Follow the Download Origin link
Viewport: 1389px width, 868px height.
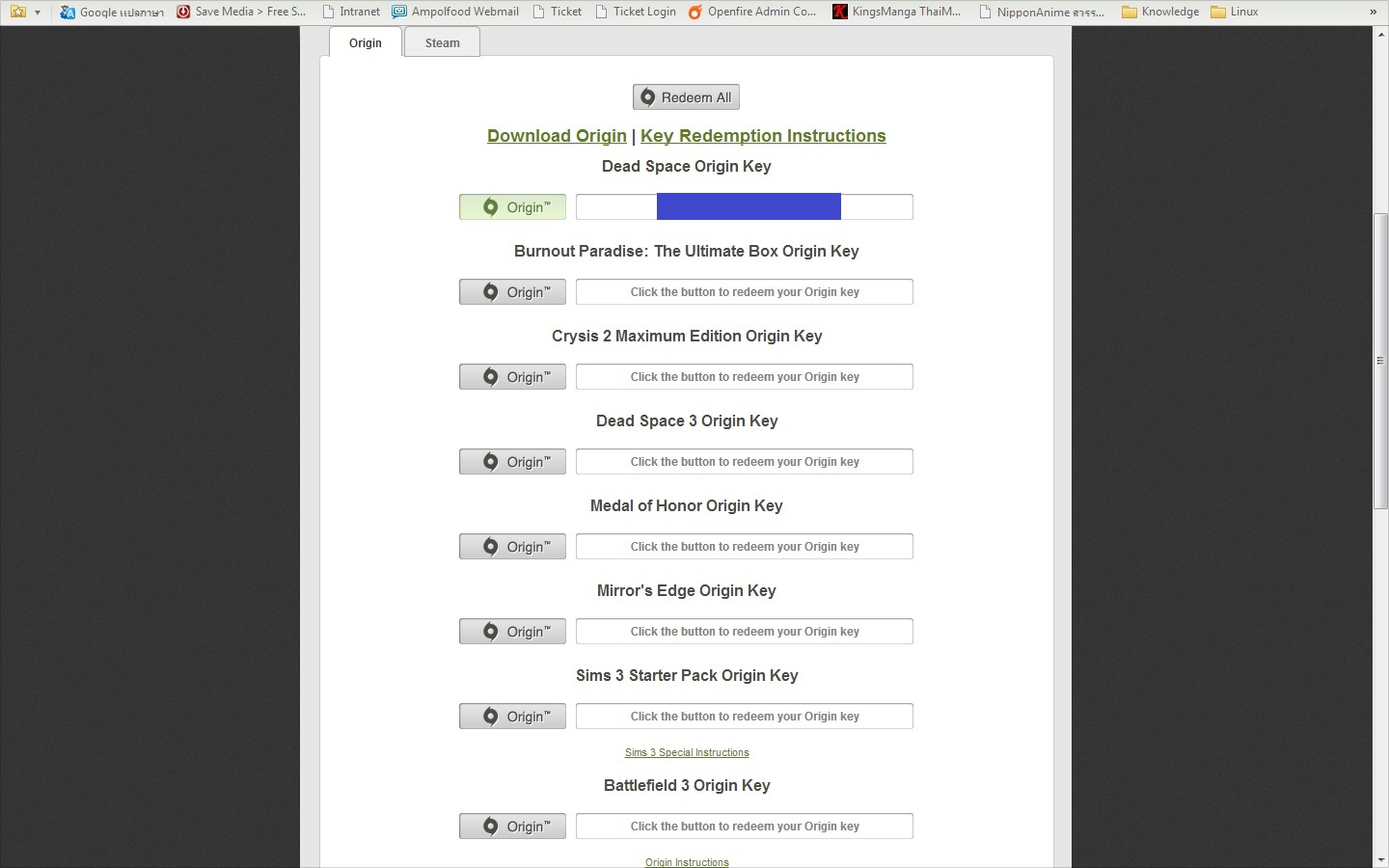tap(557, 136)
